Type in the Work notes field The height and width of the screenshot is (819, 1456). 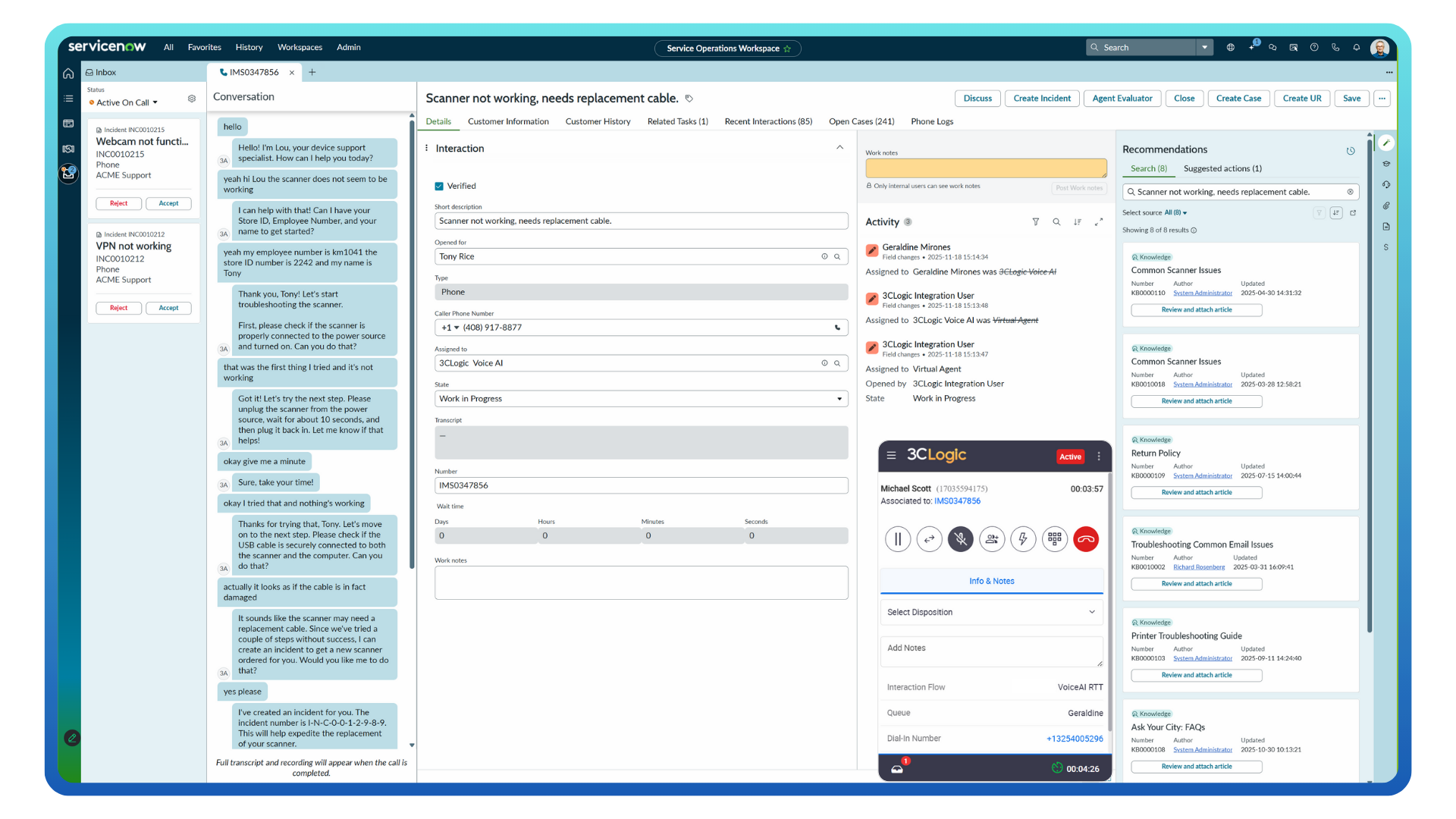(x=641, y=582)
